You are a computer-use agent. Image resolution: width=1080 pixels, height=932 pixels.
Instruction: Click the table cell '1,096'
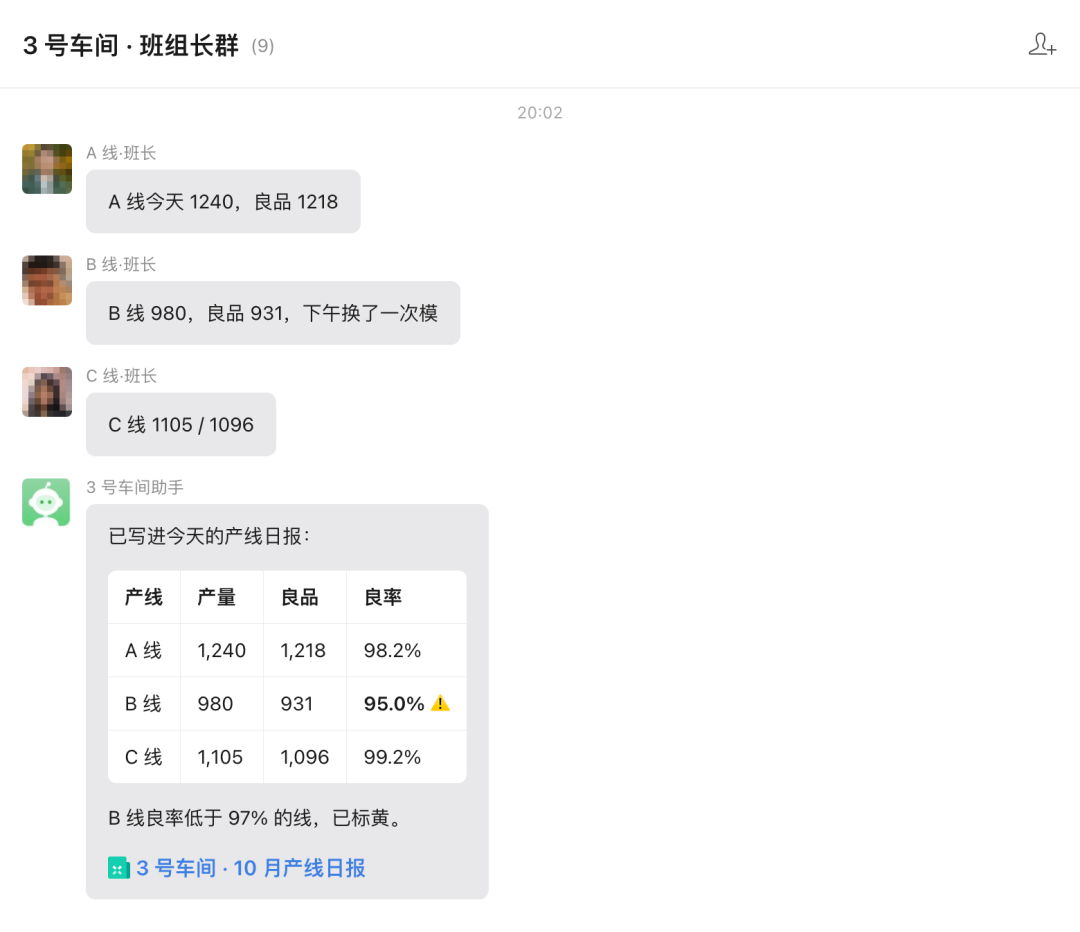[304, 757]
